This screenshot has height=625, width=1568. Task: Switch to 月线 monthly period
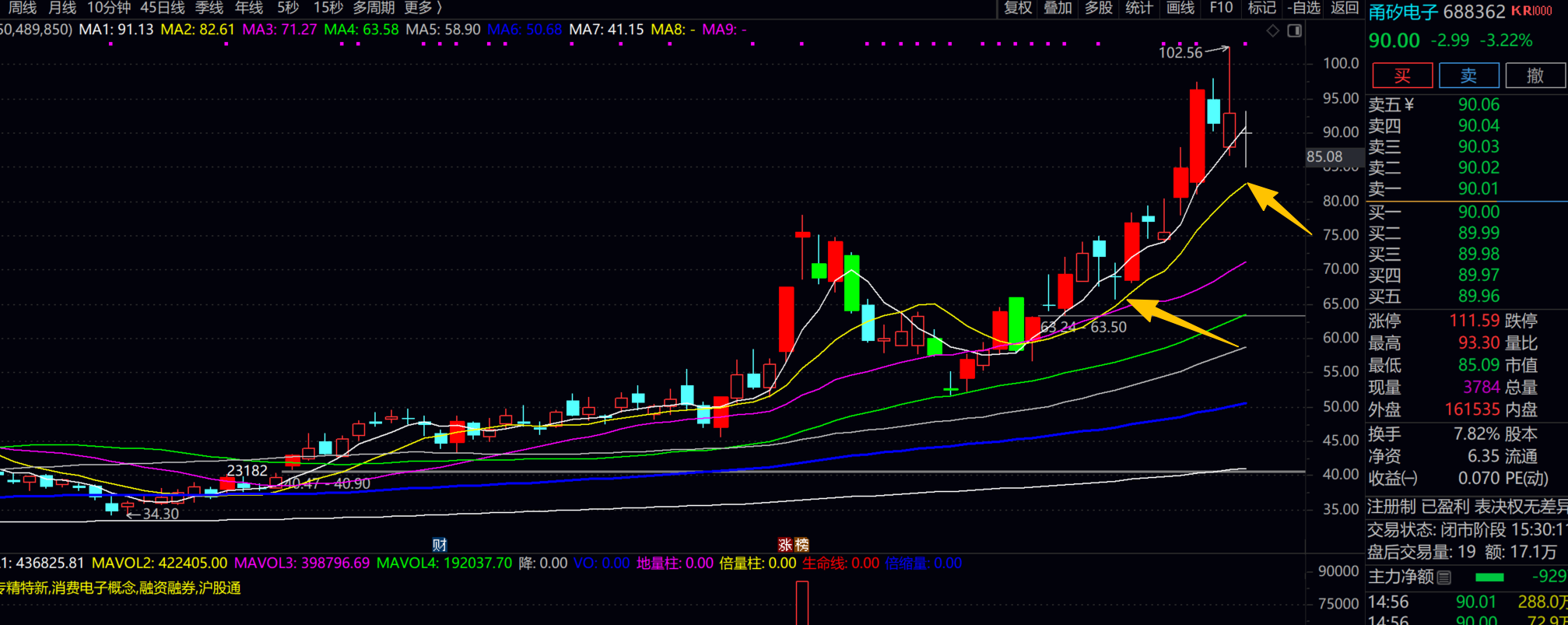pos(62,8)
